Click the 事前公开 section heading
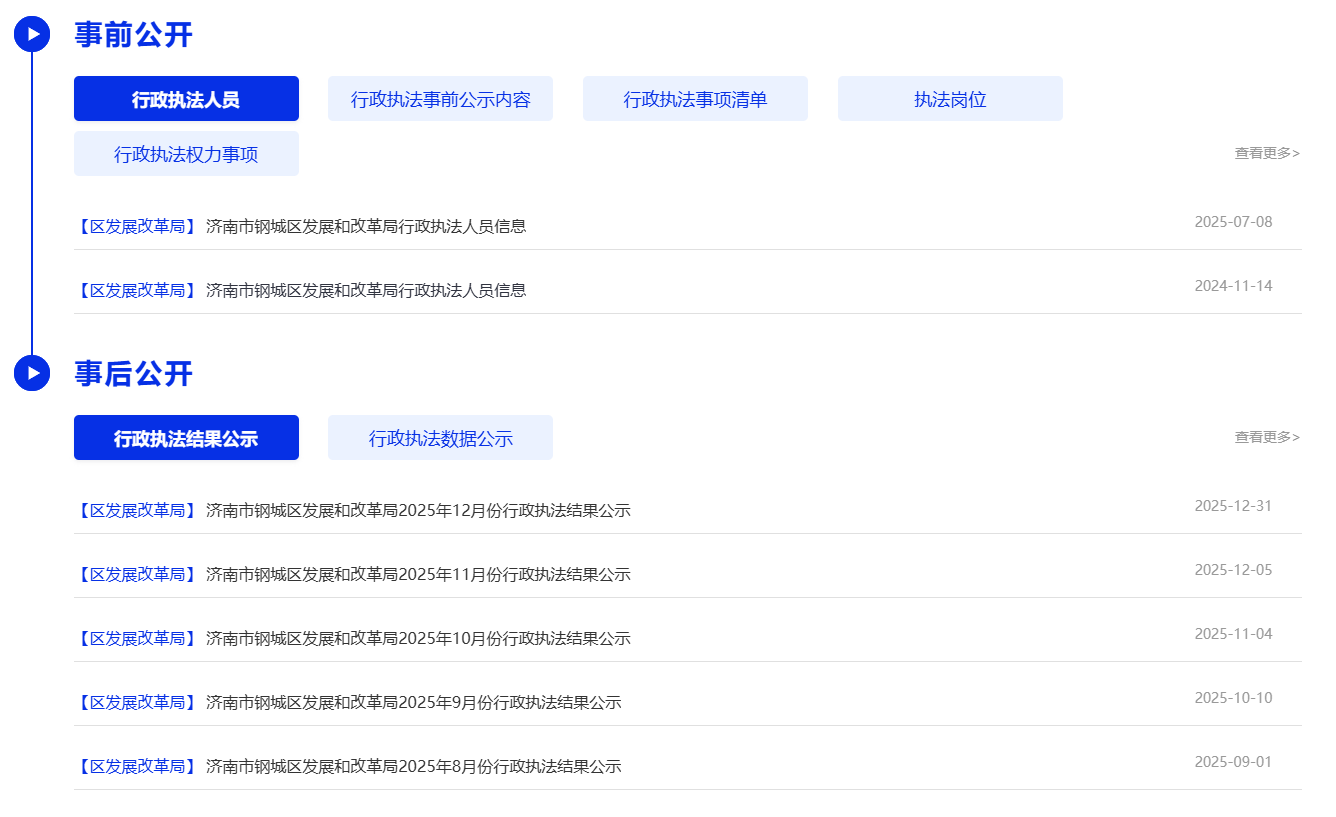 click(x=133, y=35)
